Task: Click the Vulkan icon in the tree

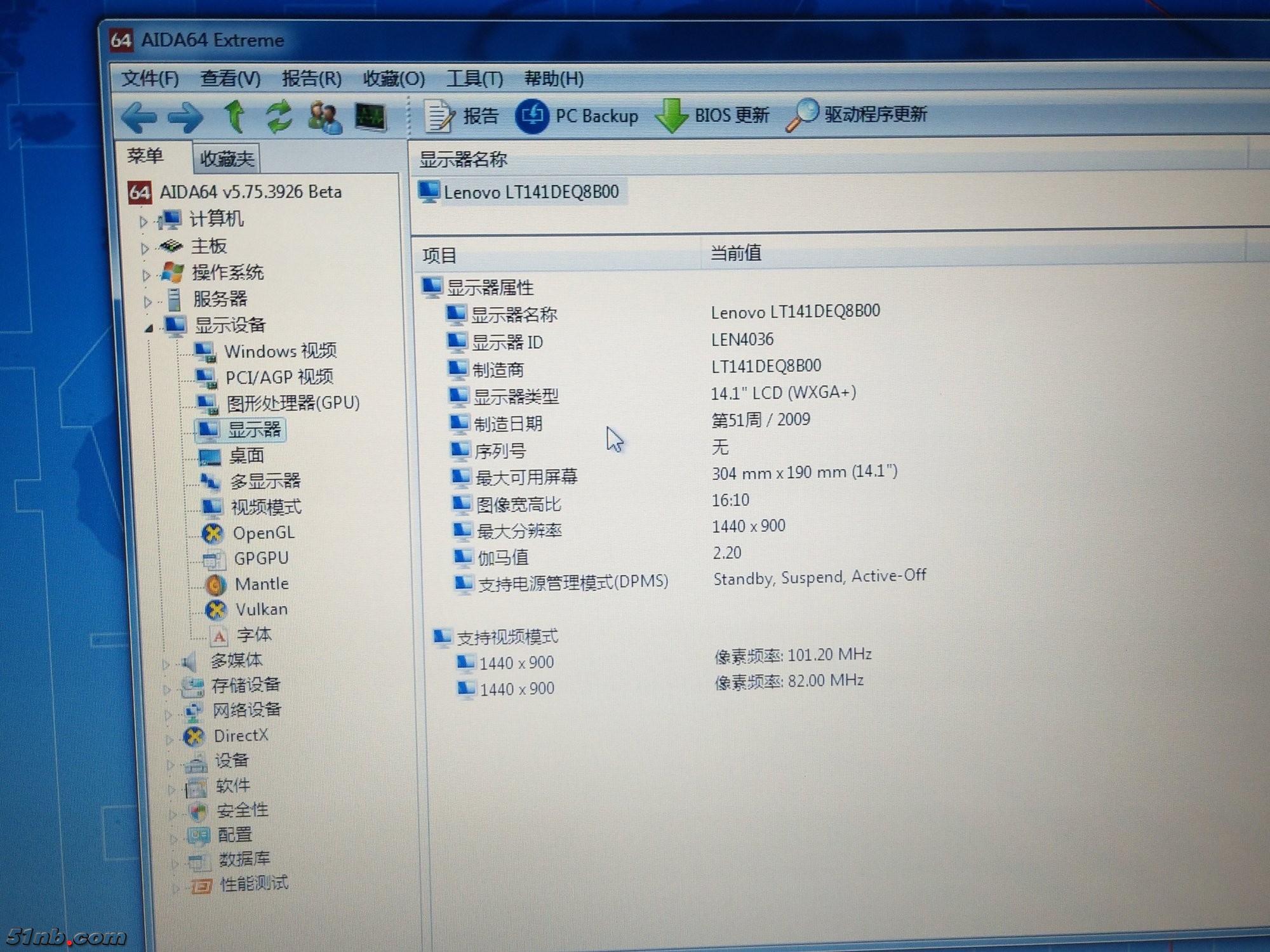Action: (x=216, y=610)
